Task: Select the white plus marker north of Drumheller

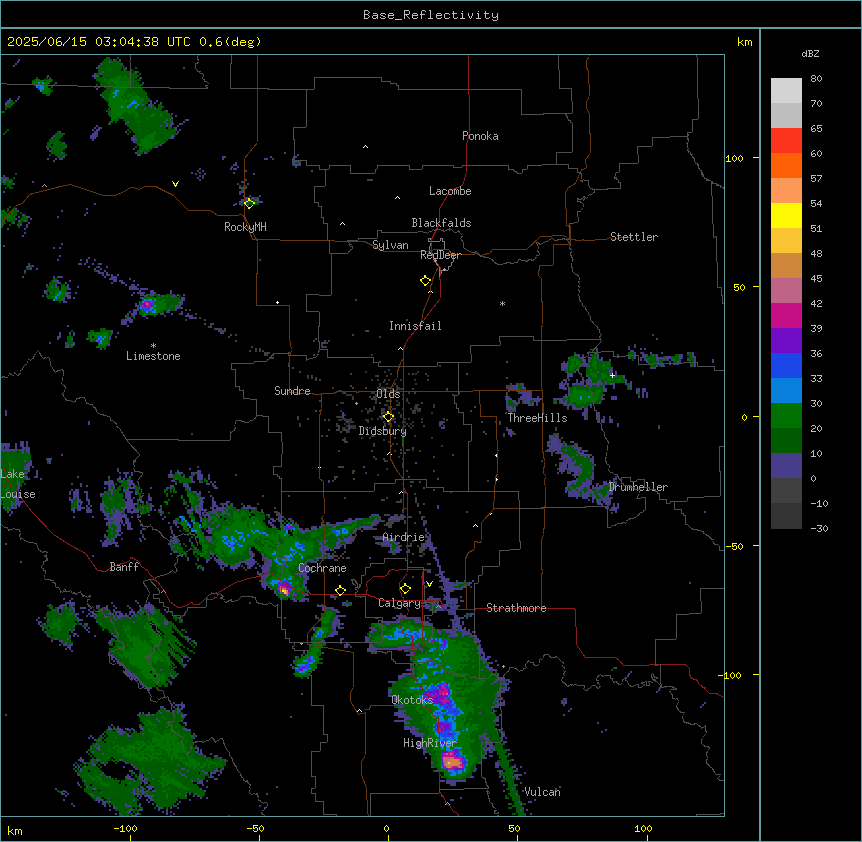Action: [612, 375]
